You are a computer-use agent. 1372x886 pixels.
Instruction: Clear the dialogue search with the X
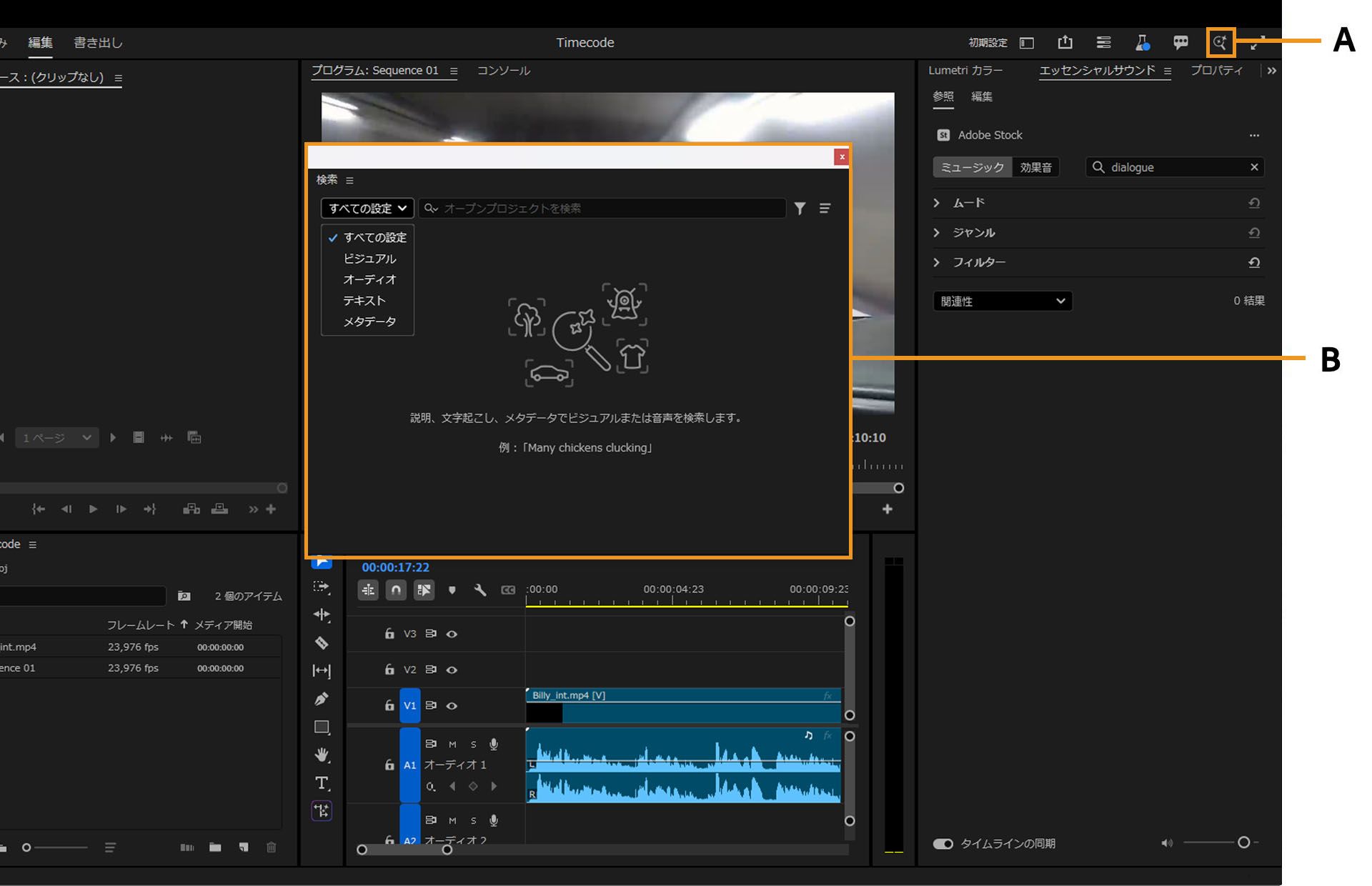(1254, 166)
